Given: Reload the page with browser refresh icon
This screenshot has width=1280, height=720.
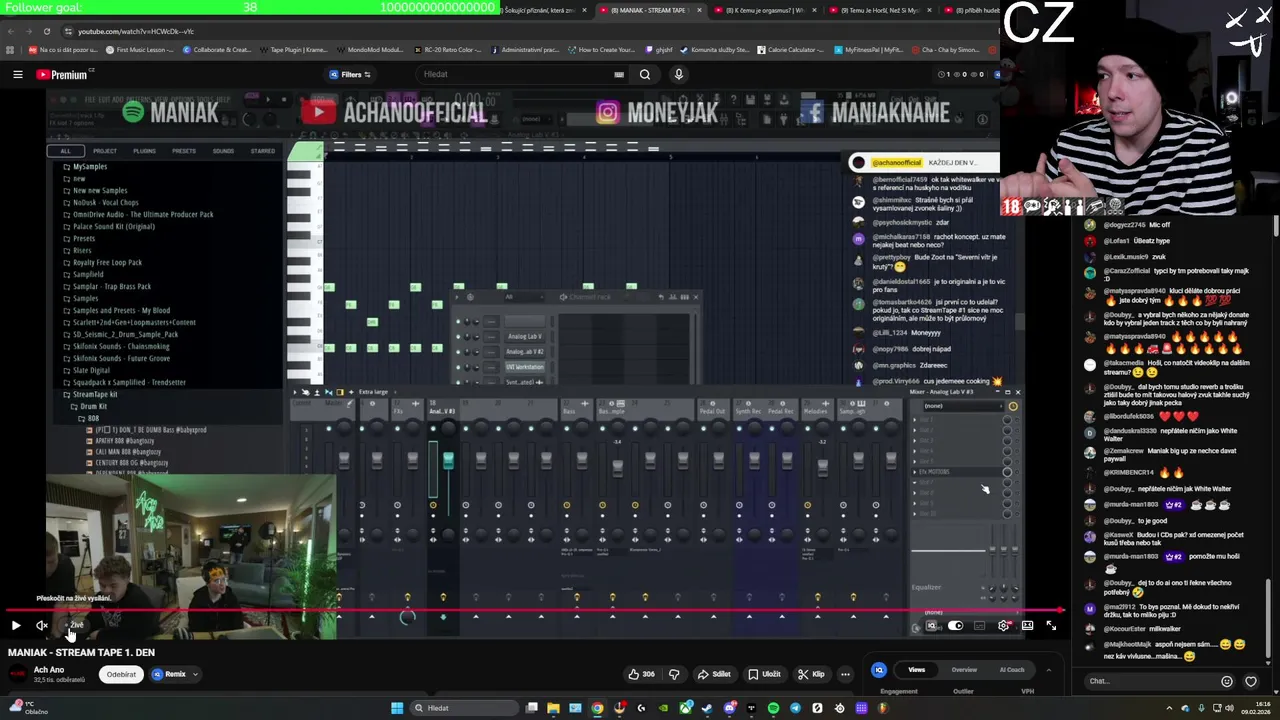Looking at the screenshot, I should click(x=47, y=31).
